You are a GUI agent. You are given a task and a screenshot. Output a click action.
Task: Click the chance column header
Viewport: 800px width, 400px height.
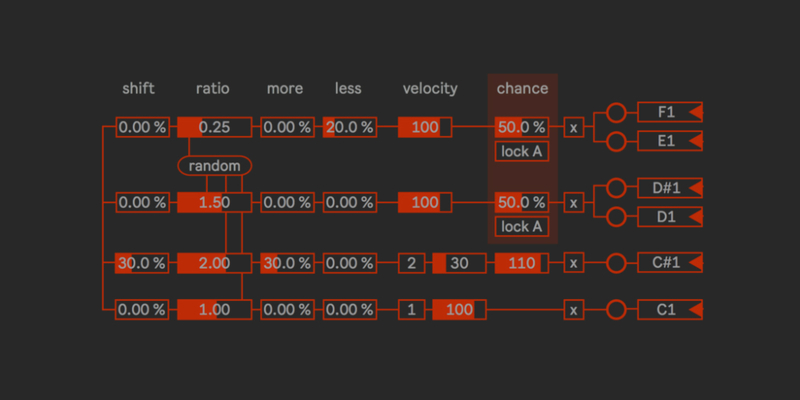(x=522, y=89)
